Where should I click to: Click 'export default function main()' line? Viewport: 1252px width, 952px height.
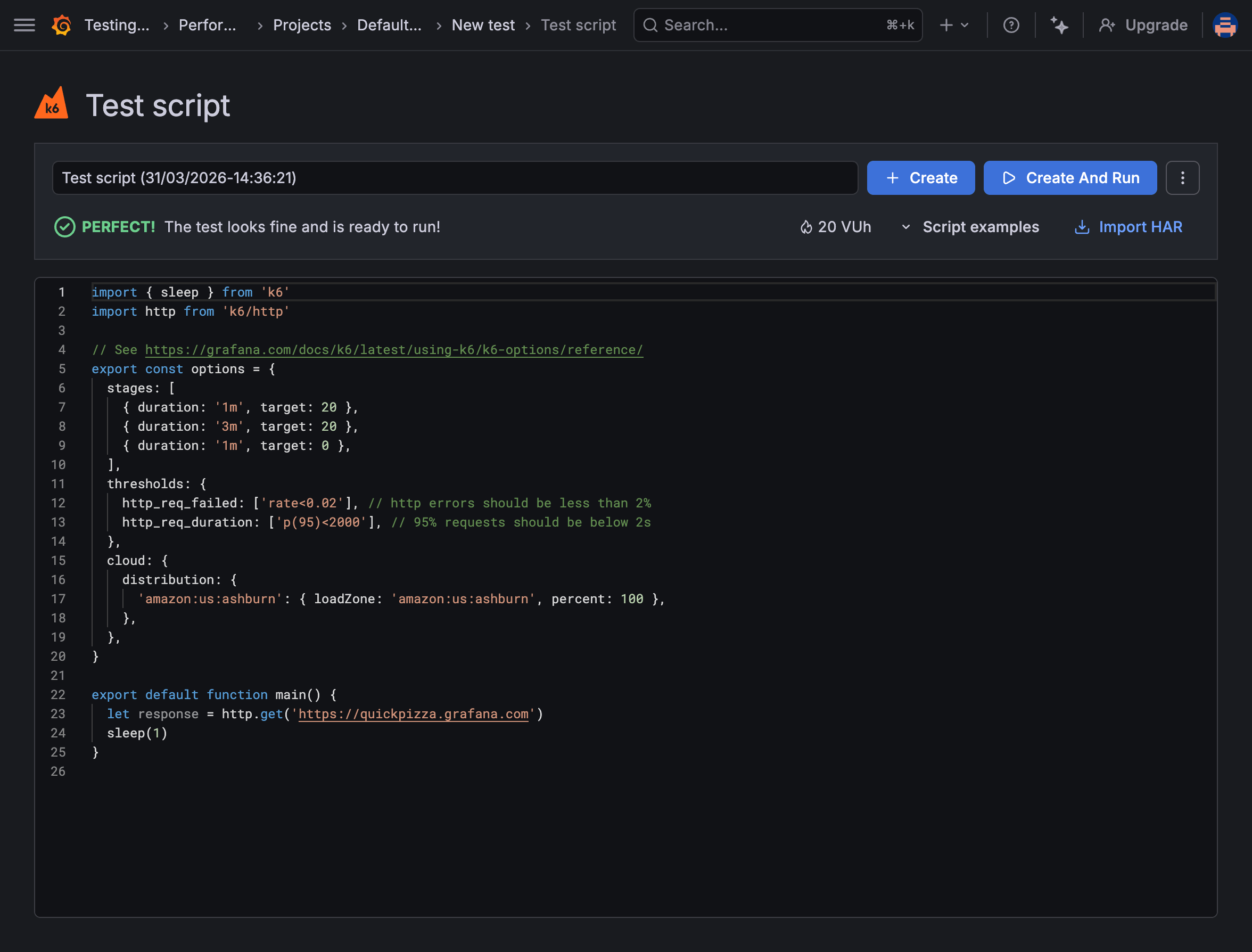[214, 695]
